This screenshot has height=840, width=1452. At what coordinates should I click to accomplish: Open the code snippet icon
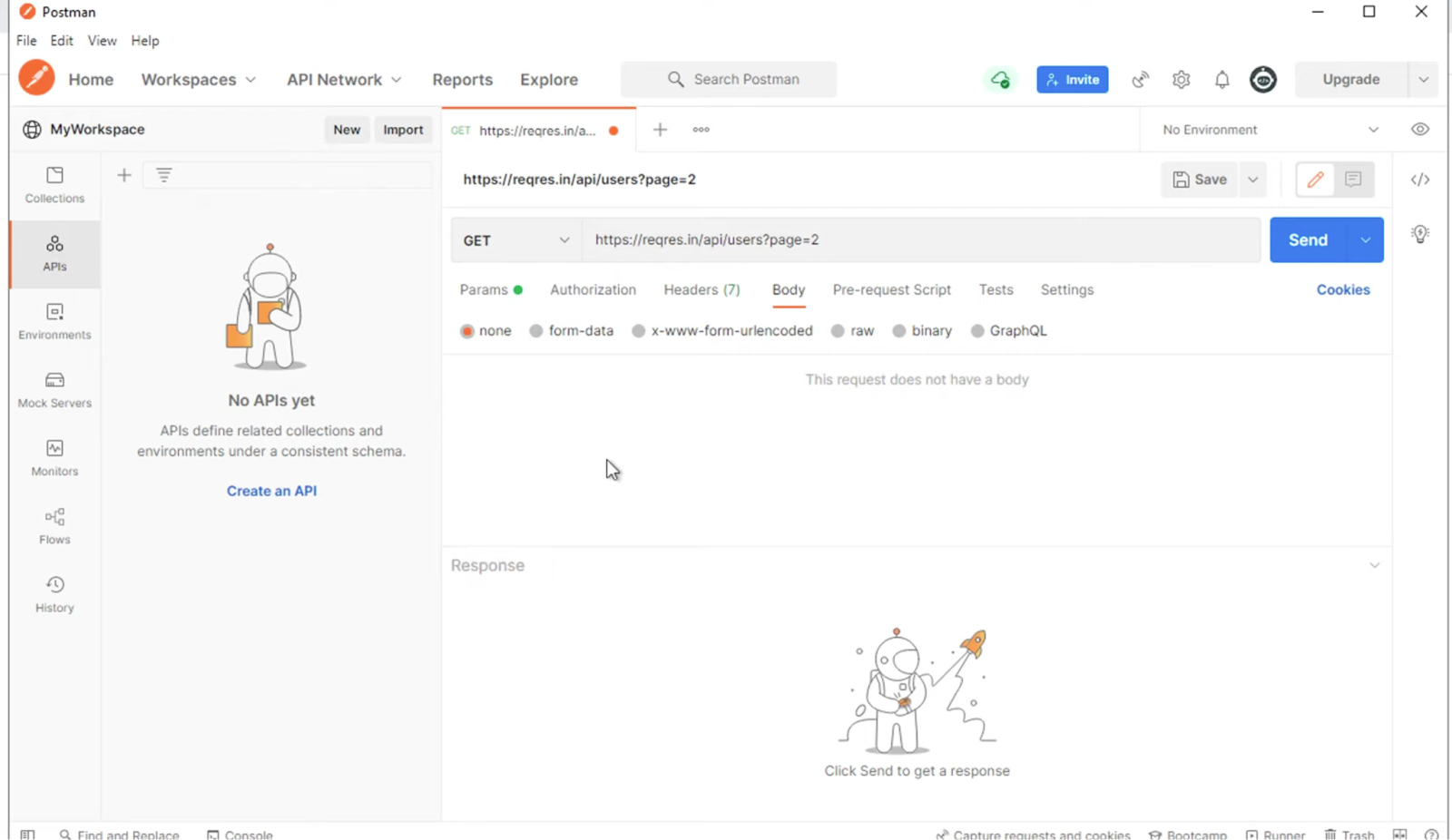click(x=1420, y=180)
